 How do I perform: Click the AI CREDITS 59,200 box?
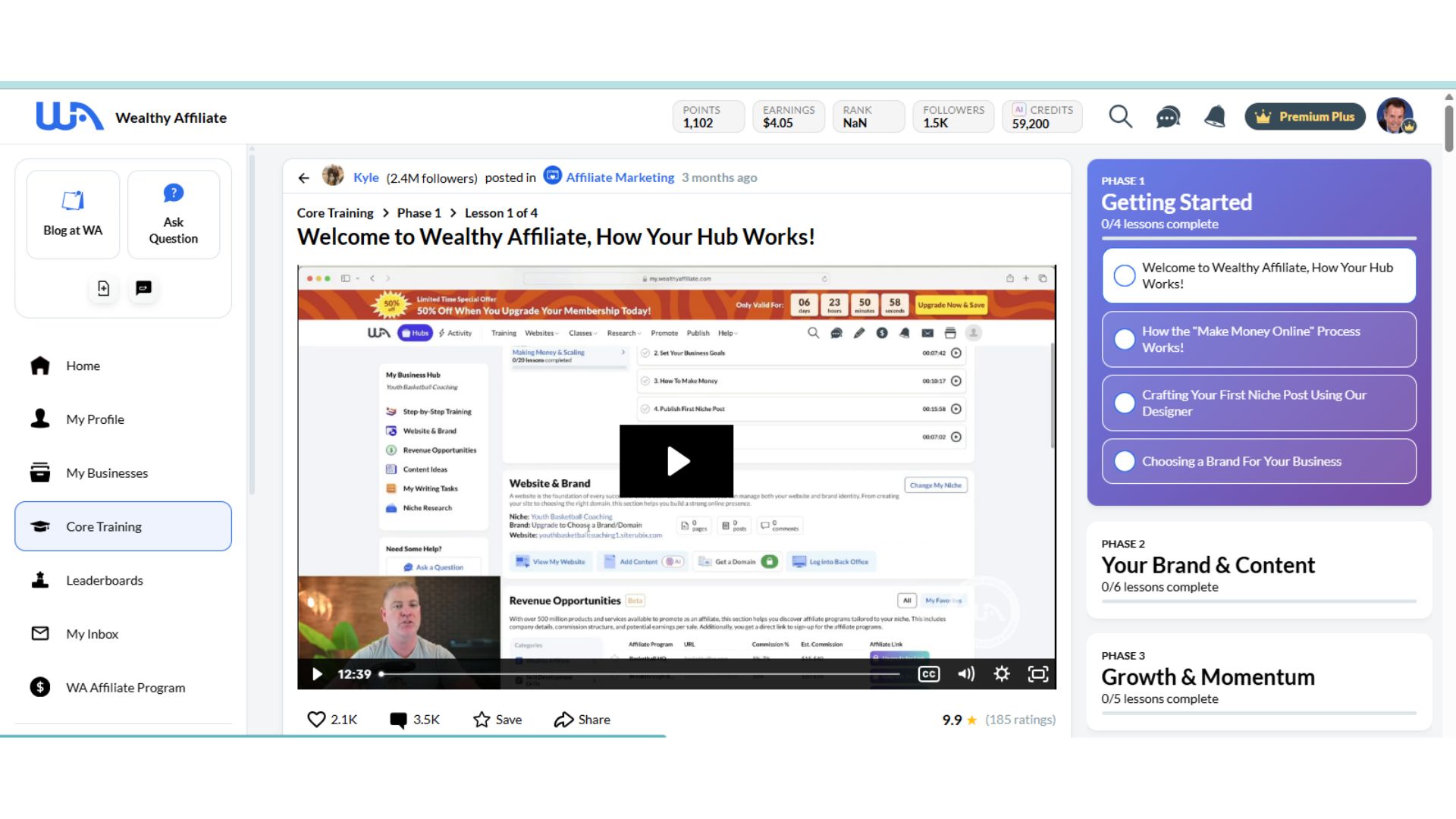coord(1043,117)
